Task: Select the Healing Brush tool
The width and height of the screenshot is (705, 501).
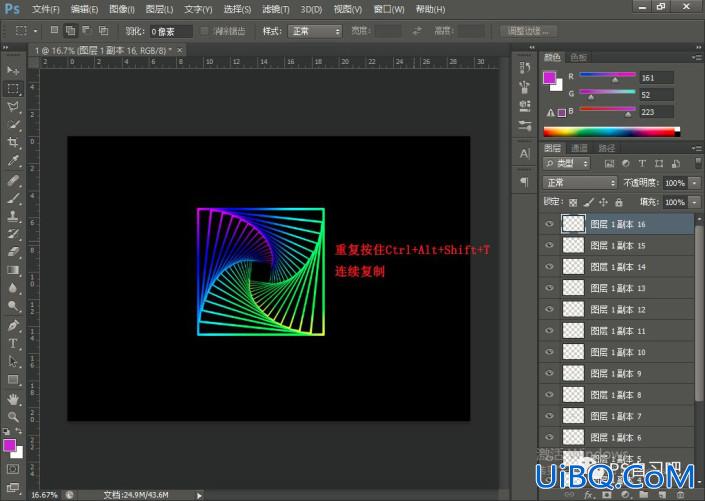Action: click(13, 180)
